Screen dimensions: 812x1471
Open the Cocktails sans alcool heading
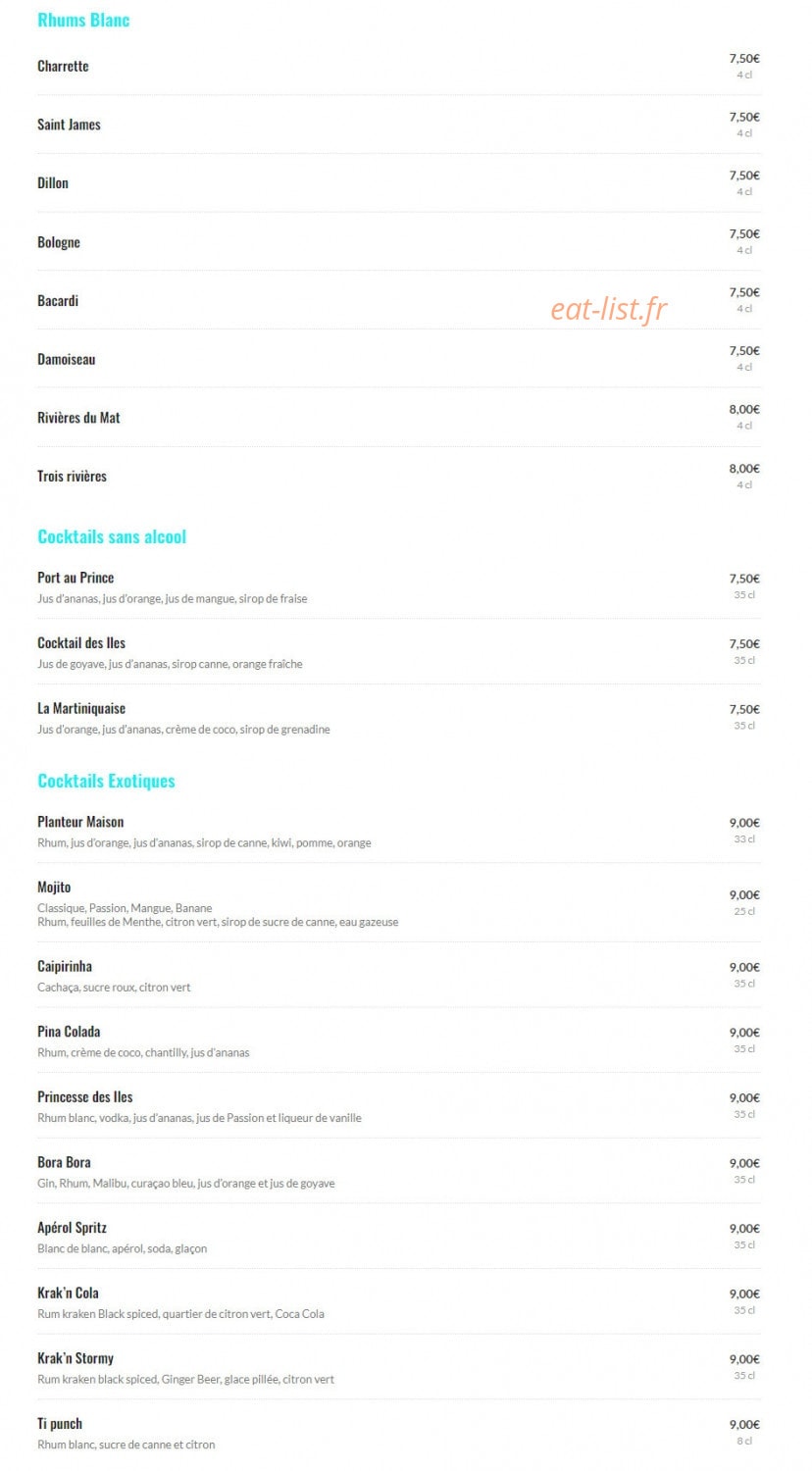(x=112, y=536)
